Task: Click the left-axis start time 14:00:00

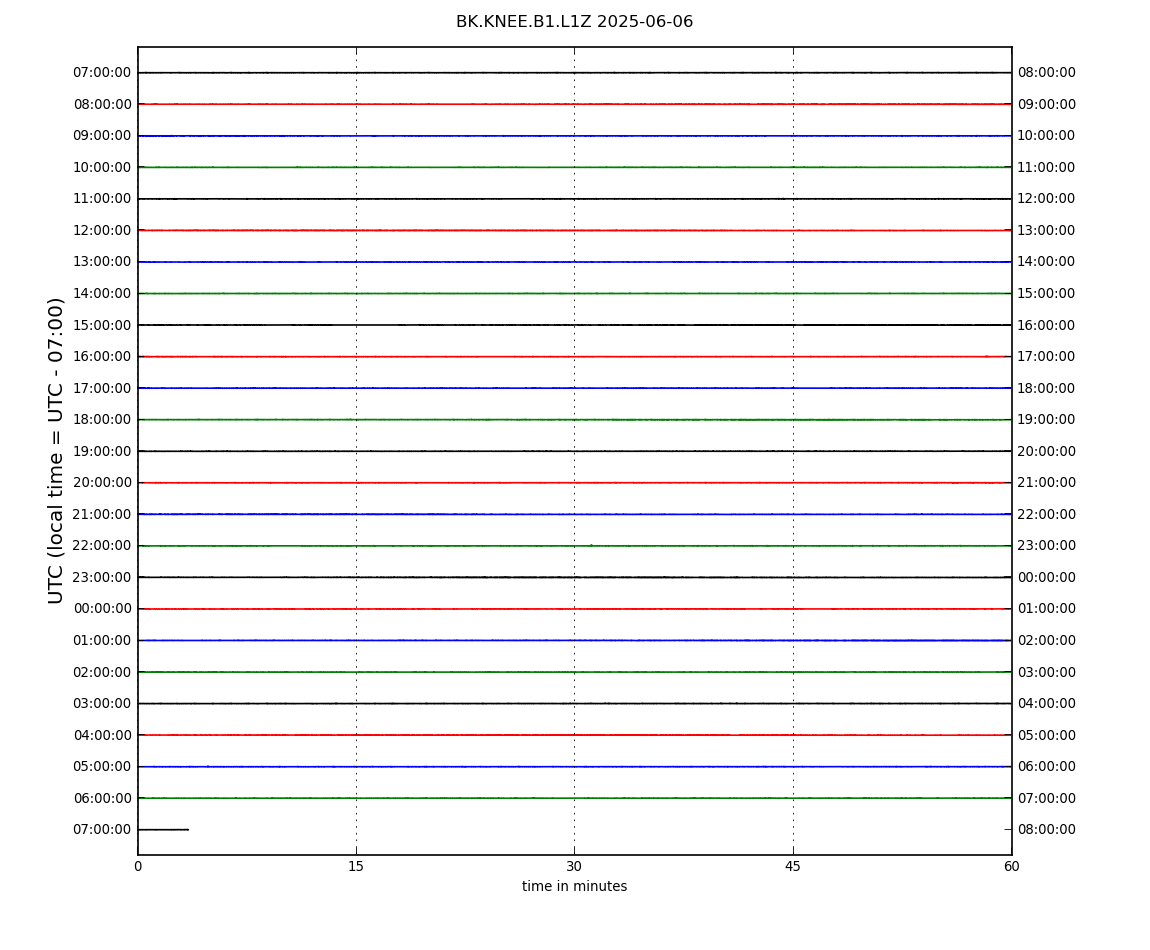Action: 103,293
